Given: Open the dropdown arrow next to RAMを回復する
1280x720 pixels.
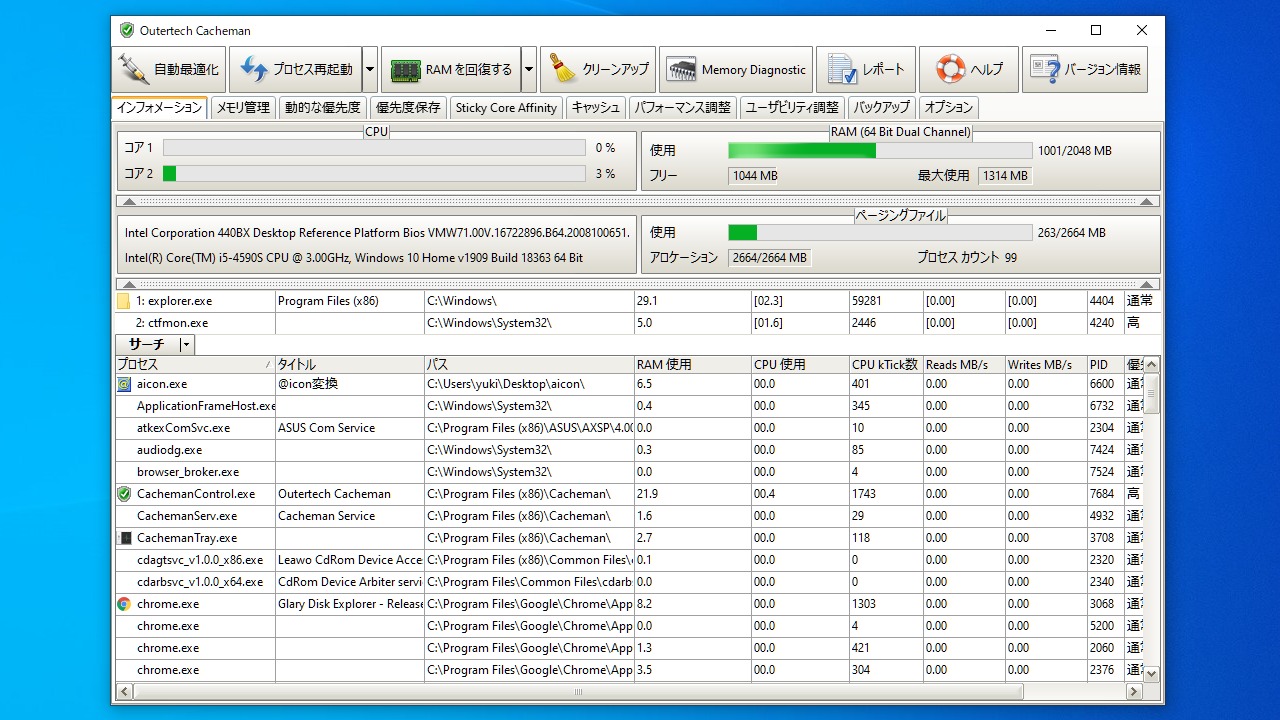Looking at the screenshot, I should click(529, 70).
